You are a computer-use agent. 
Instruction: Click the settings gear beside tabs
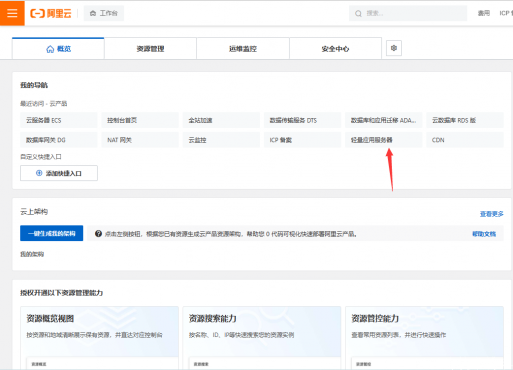(x=394, y=48)
